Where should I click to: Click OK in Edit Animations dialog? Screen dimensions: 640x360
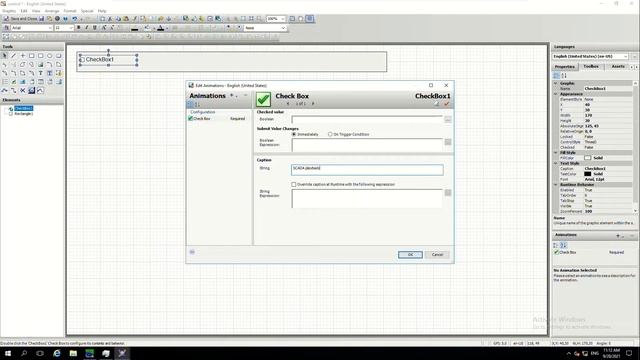[410, 255]
